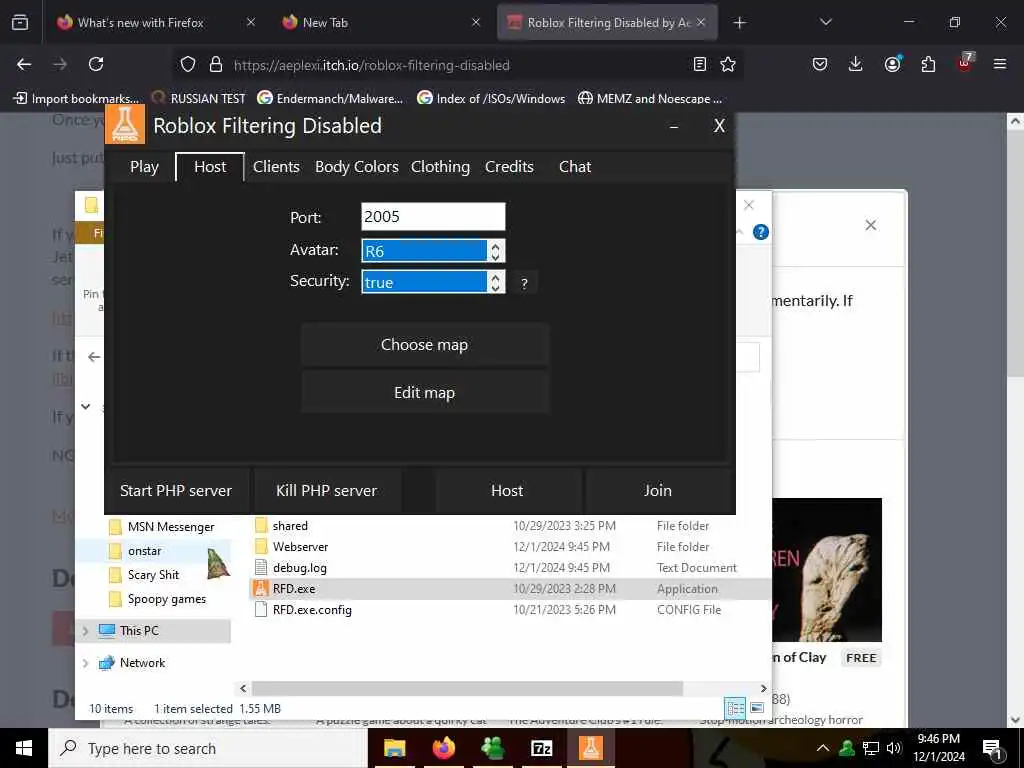Viewport: 1024px width, 768px height.
Task: Open 7-Zip from taskbar
Action: [541, 748]
